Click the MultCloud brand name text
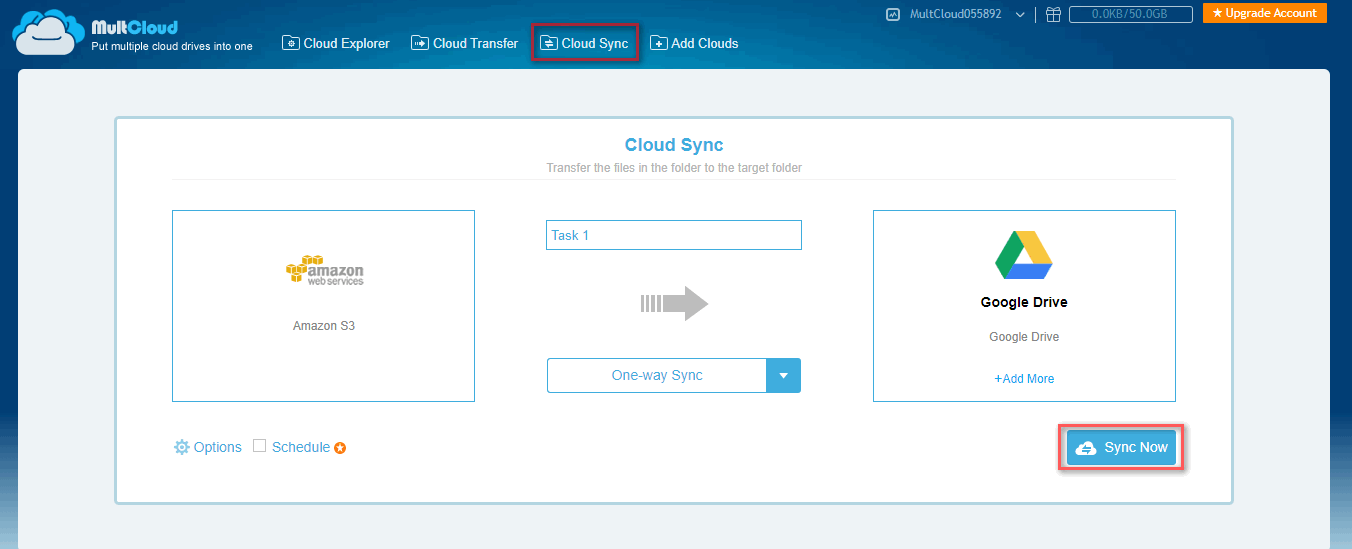This screenshot has width=1352, height=549. [134, 27]
